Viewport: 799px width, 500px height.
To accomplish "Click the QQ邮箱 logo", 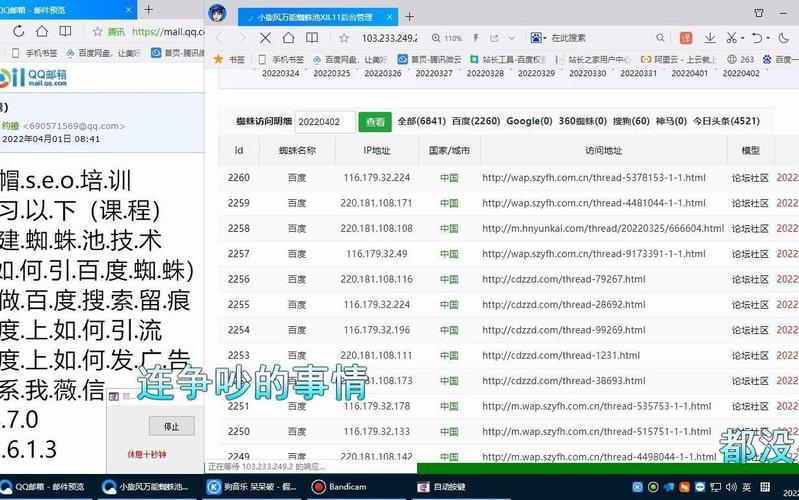I will click(x=33, y=77).
